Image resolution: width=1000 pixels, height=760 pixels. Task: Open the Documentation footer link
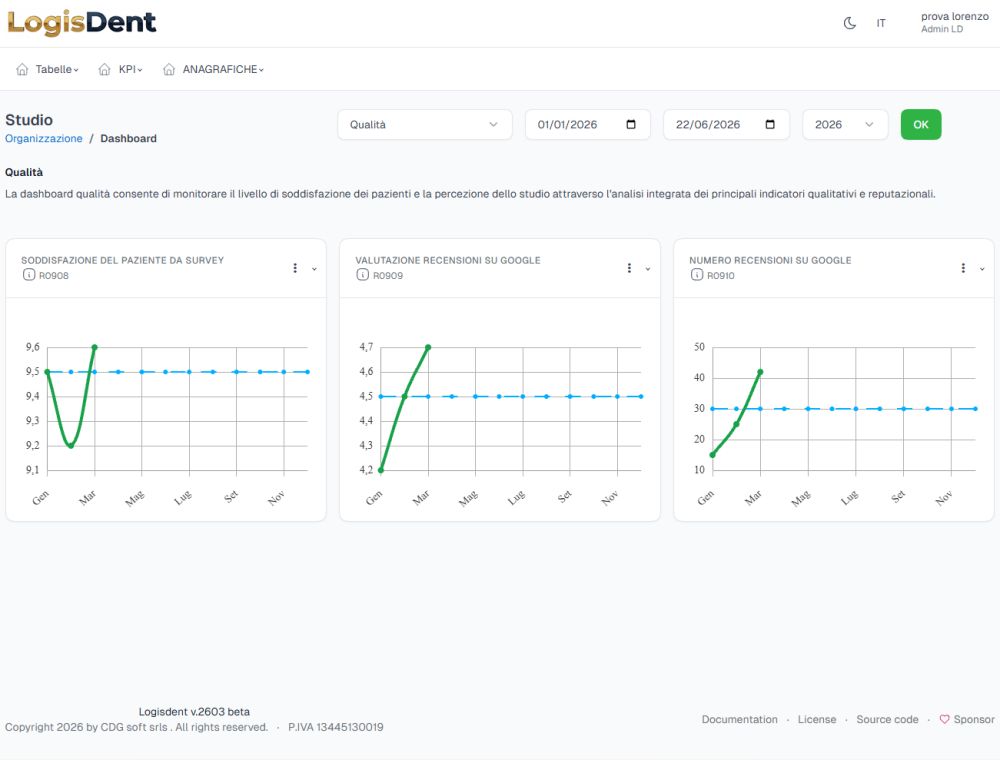(x=740, y=719)
